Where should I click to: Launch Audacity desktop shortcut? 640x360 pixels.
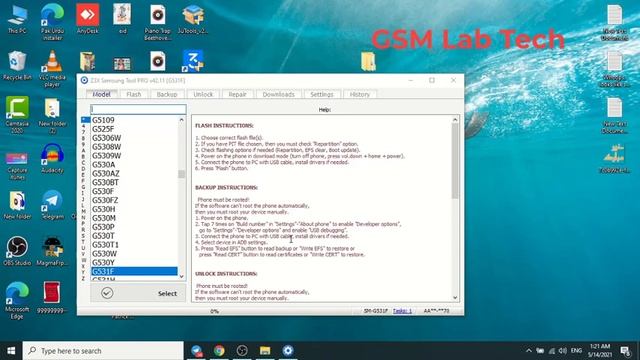(x=52, y=158)
